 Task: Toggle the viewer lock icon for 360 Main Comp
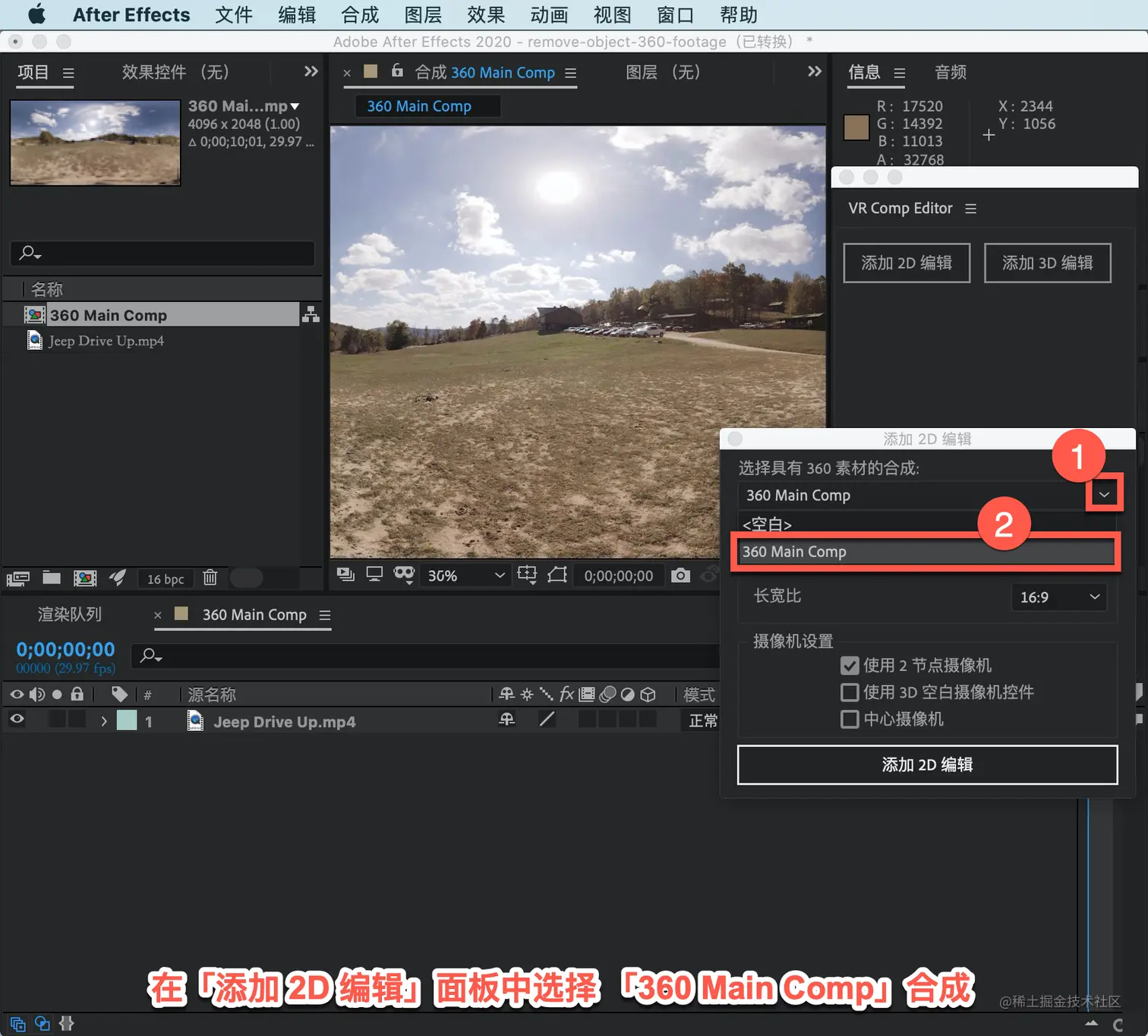[x=397, y=71]
